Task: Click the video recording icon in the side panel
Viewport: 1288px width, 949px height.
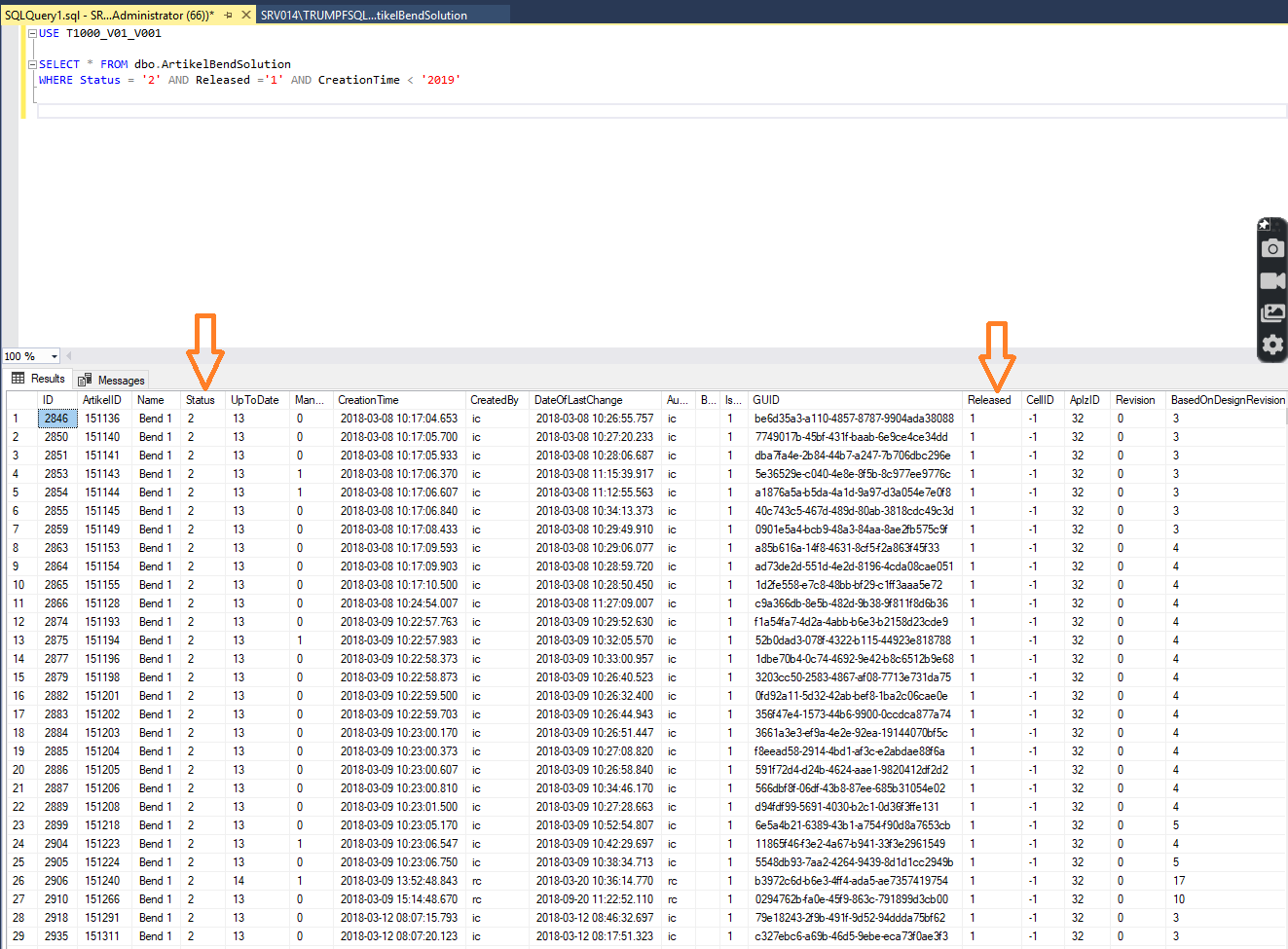Action: click(1271, 280)
